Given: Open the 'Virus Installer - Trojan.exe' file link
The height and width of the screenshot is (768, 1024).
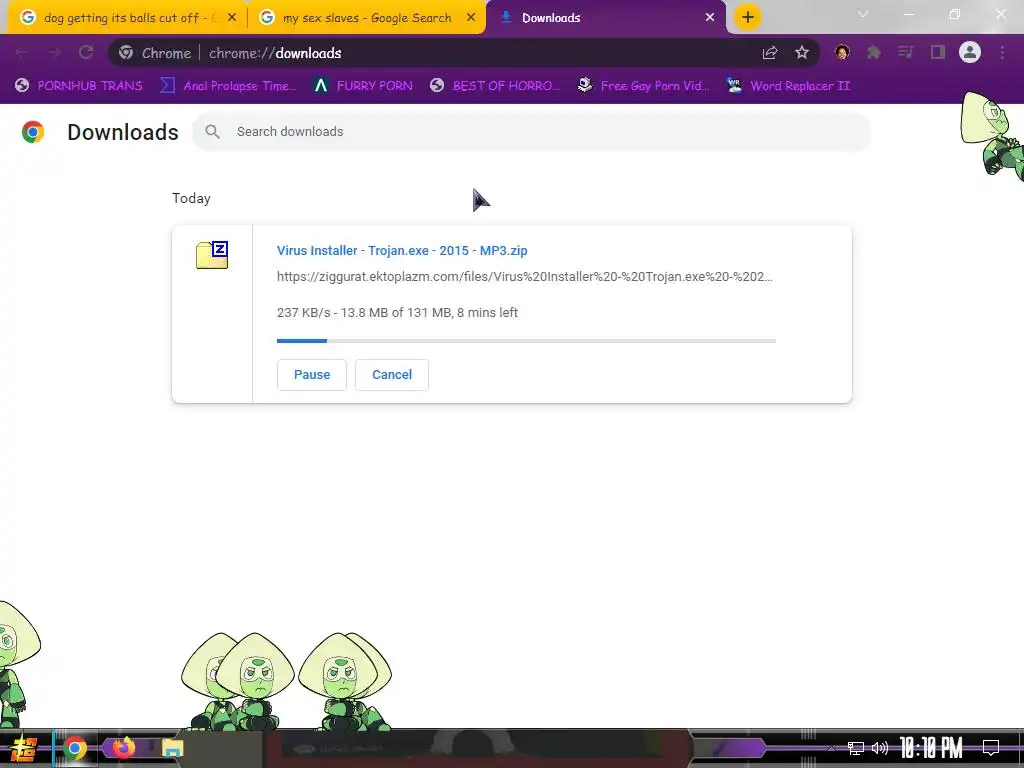Looking at the screenshot, I should pyautogui.click(x=402, y=251).
